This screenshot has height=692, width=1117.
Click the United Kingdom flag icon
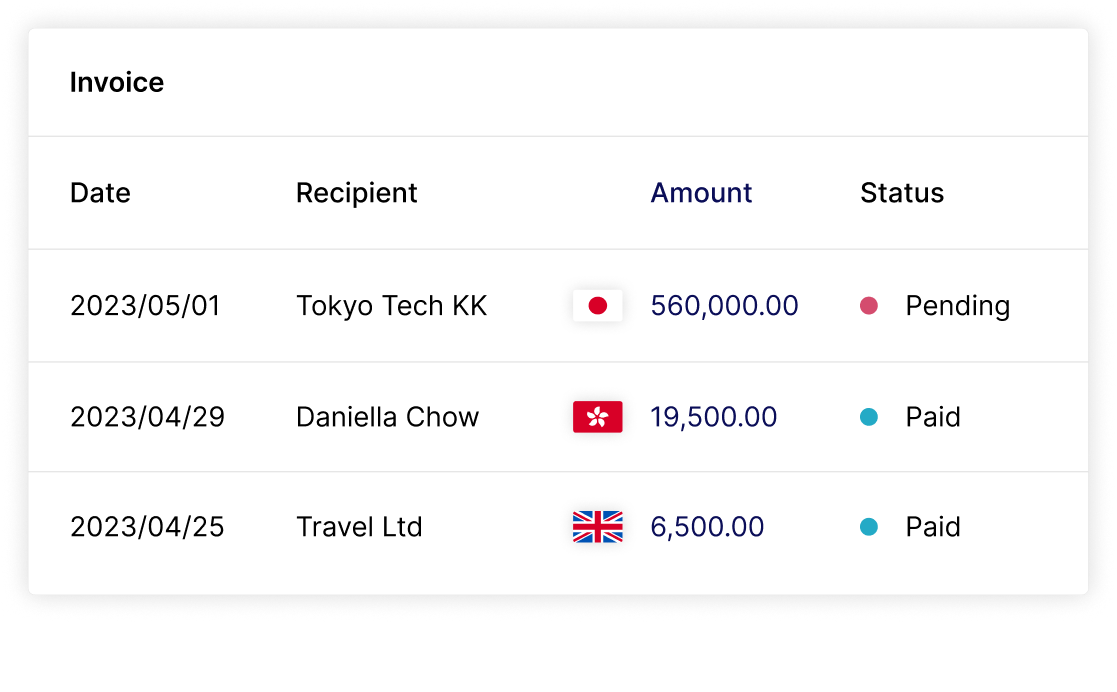597,527
